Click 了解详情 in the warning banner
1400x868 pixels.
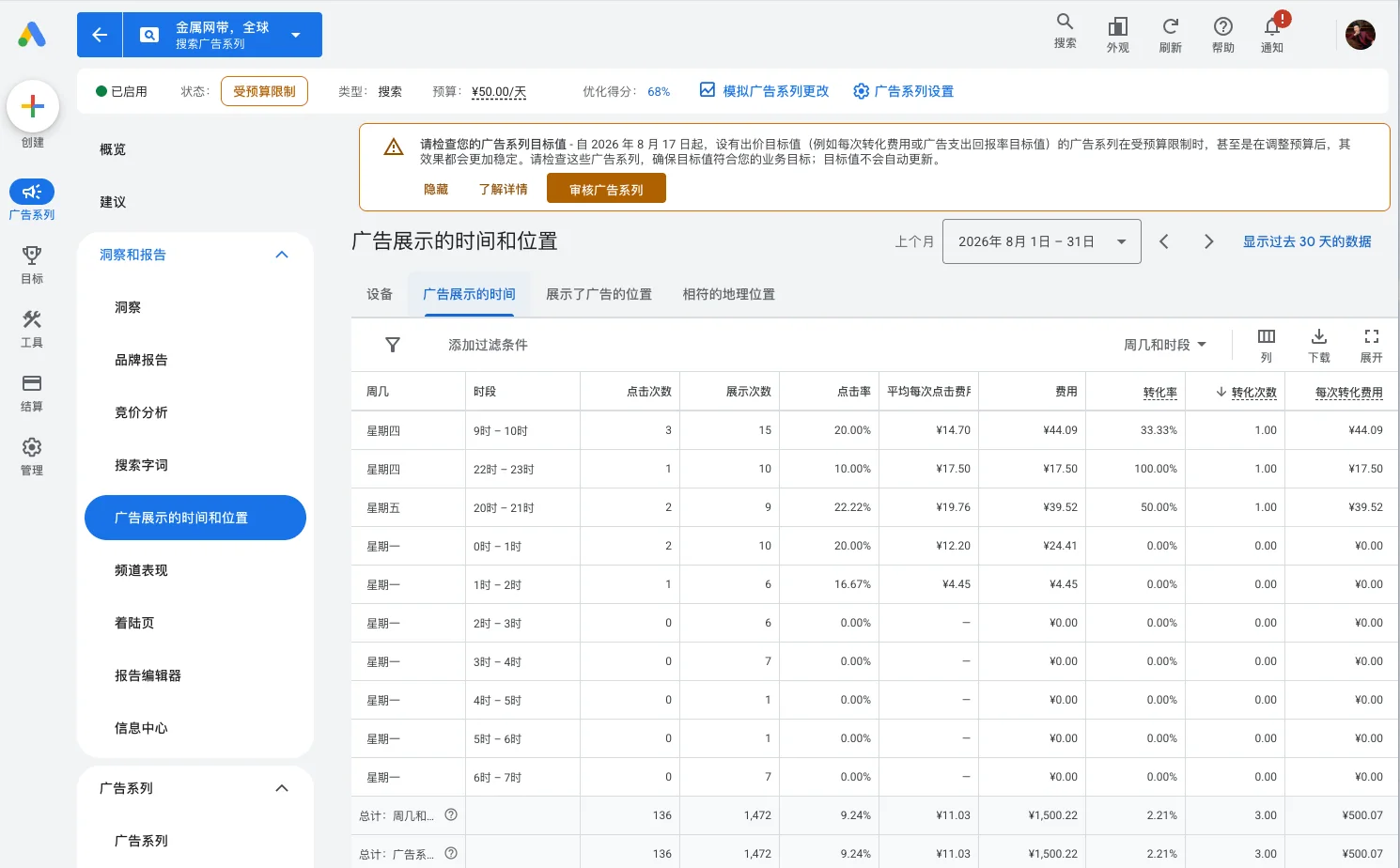click(504, 189)
